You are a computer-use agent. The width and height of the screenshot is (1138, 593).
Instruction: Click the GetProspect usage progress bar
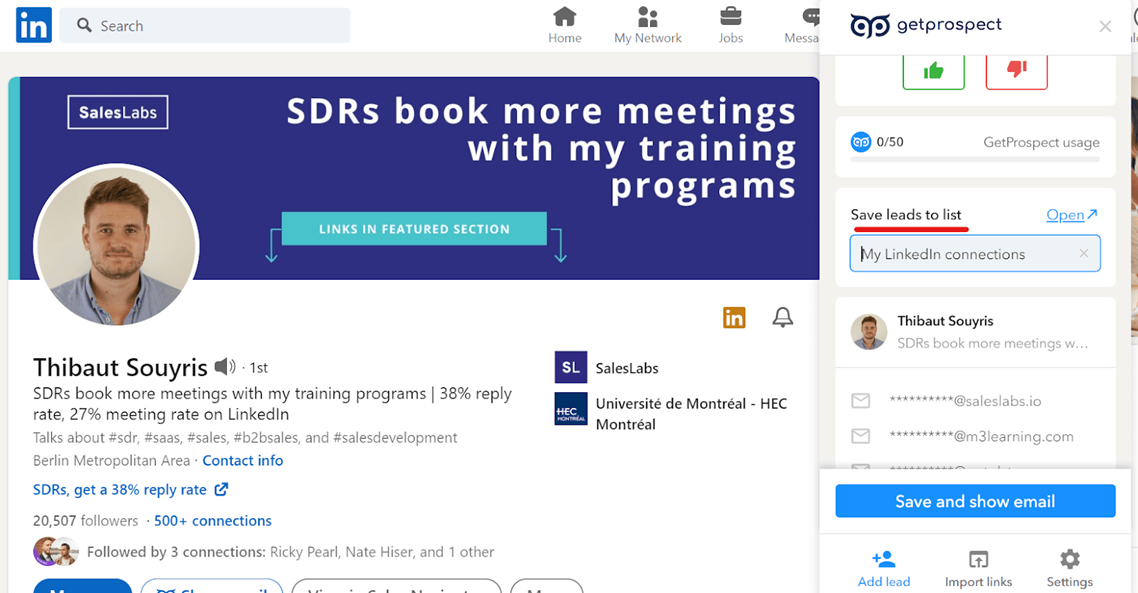click(975, 160)
